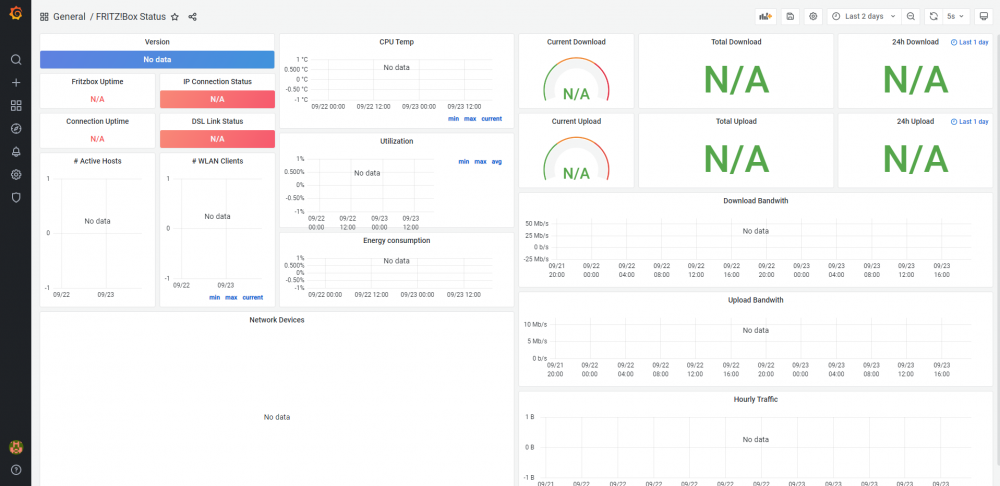1000x486 pixels.
Task: Open the Hourly Traffic panel title
Action: click(755, 399)
